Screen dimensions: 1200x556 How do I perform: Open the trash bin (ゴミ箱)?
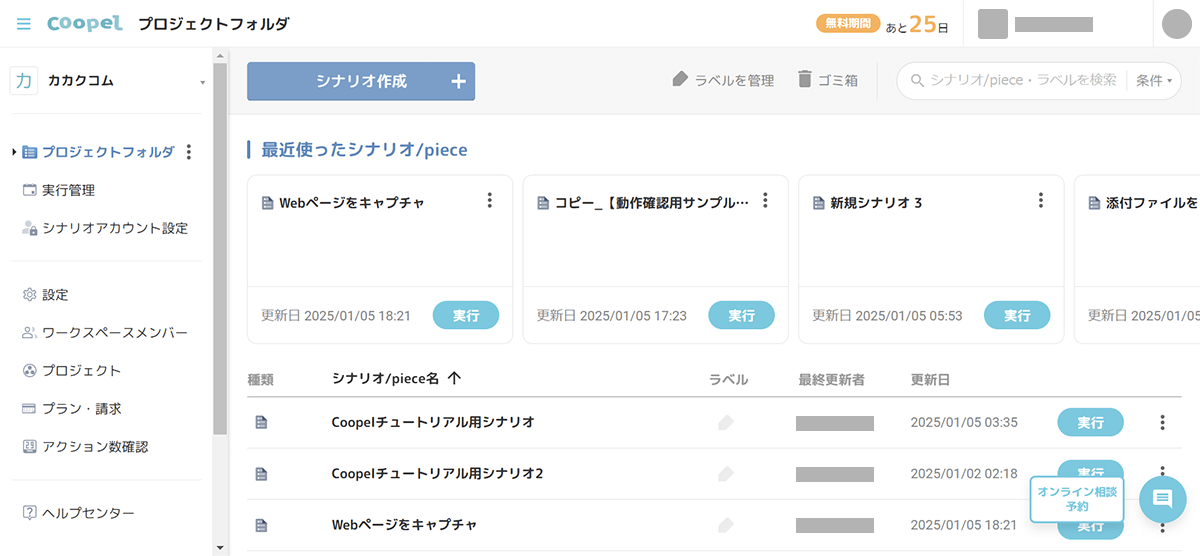tap(827, 80)
